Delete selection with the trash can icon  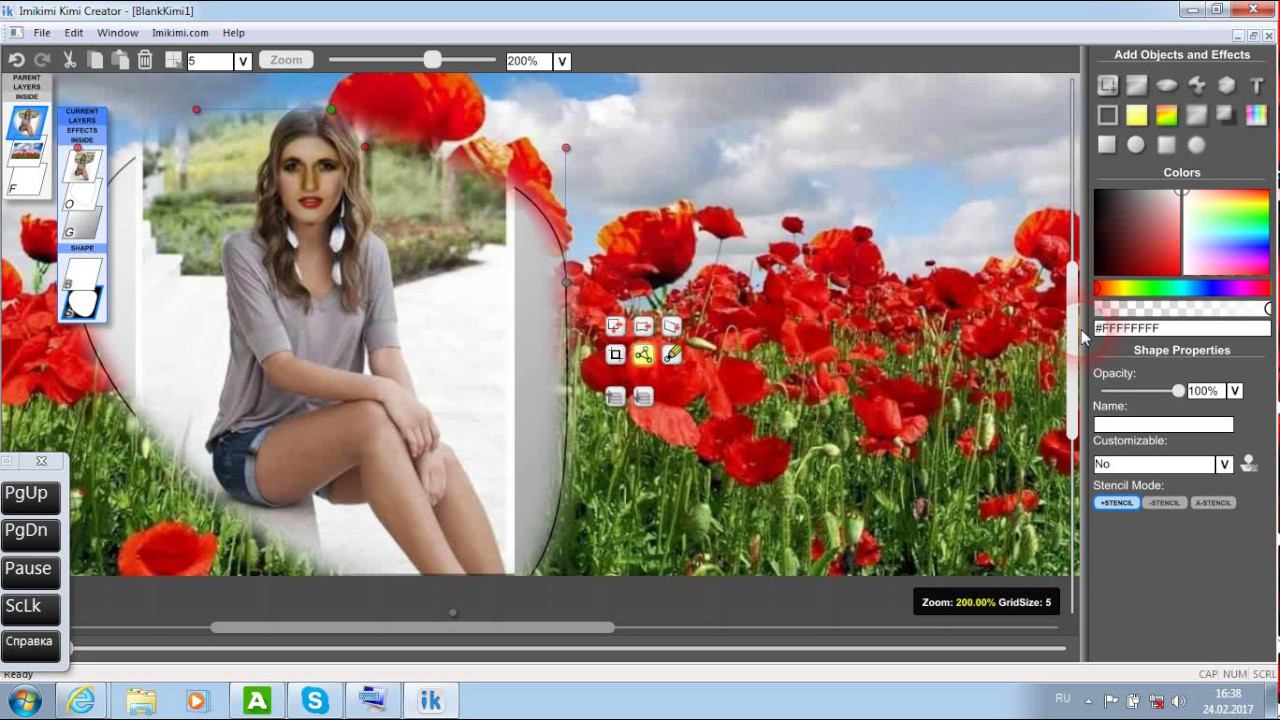point(145,61)
